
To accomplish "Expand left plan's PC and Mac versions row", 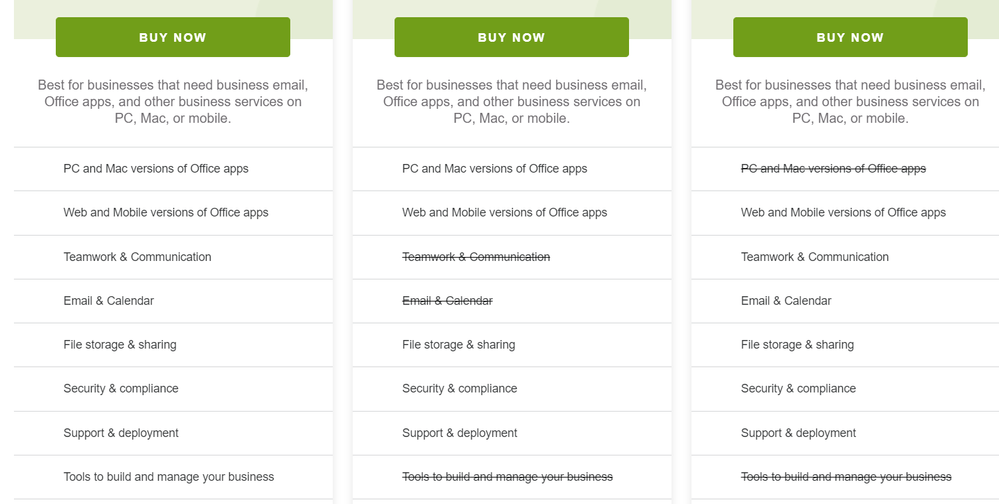I will click(x=156, y=169).
